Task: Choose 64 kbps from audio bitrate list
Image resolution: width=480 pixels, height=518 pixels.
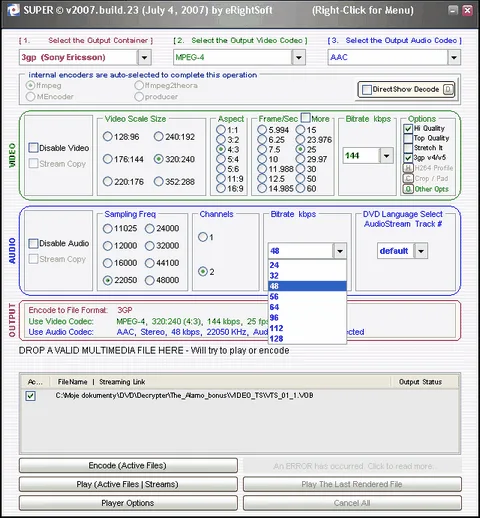Action: point(307,307)
